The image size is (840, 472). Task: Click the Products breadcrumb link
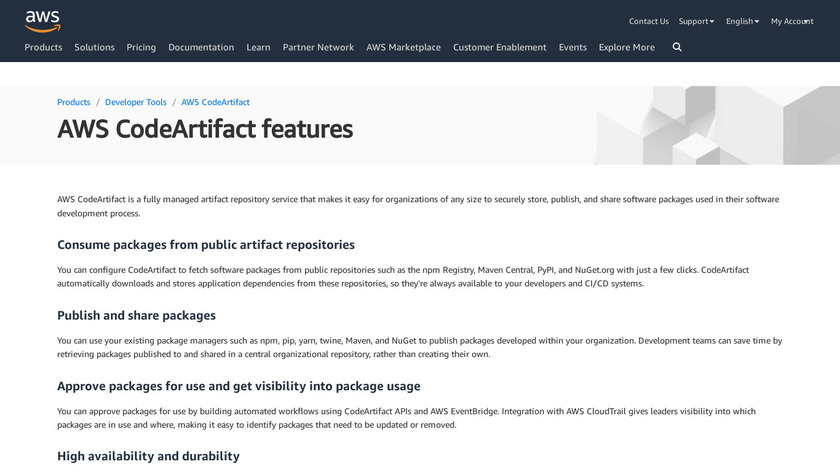73,102
